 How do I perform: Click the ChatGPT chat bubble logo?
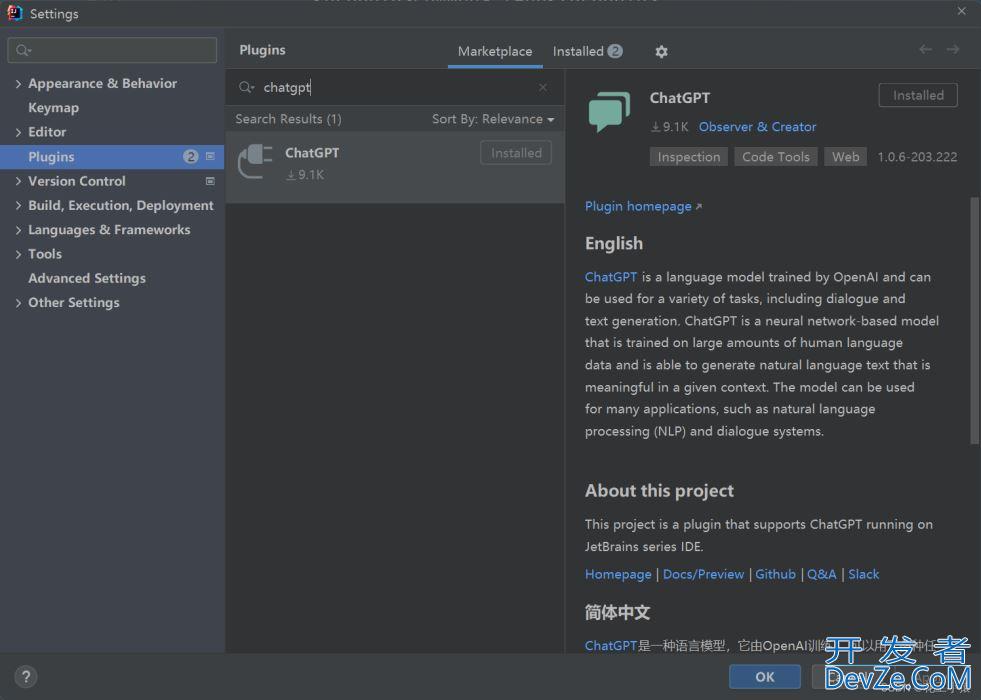[609, 111]
